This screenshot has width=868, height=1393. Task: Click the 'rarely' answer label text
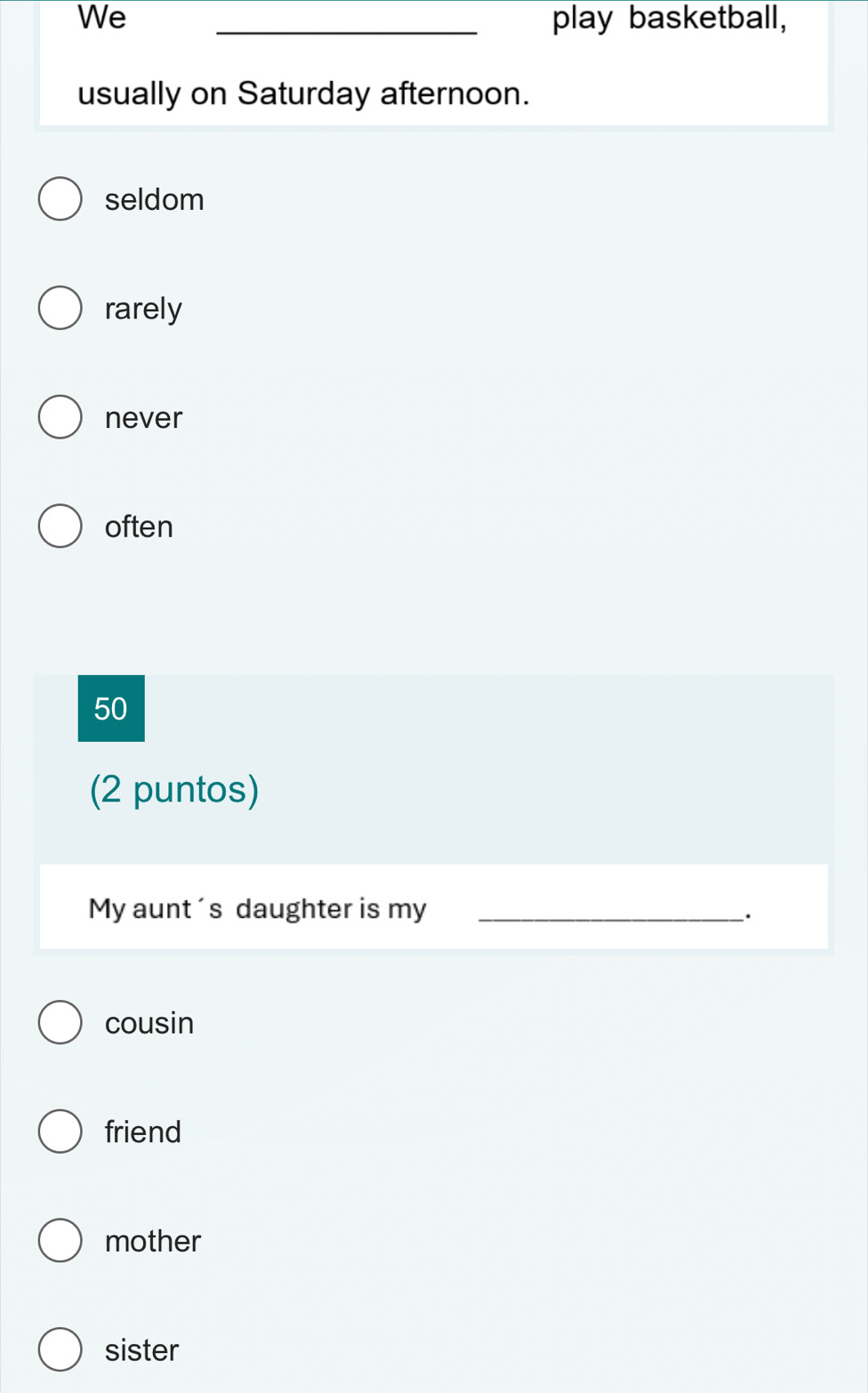coord(143,310)
